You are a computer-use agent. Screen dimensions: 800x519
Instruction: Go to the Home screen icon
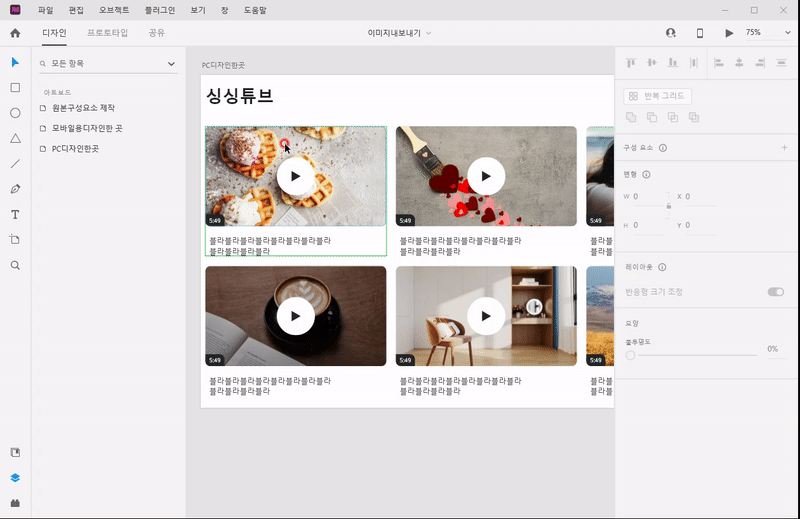pyautogui.click(x=15, y=33)
